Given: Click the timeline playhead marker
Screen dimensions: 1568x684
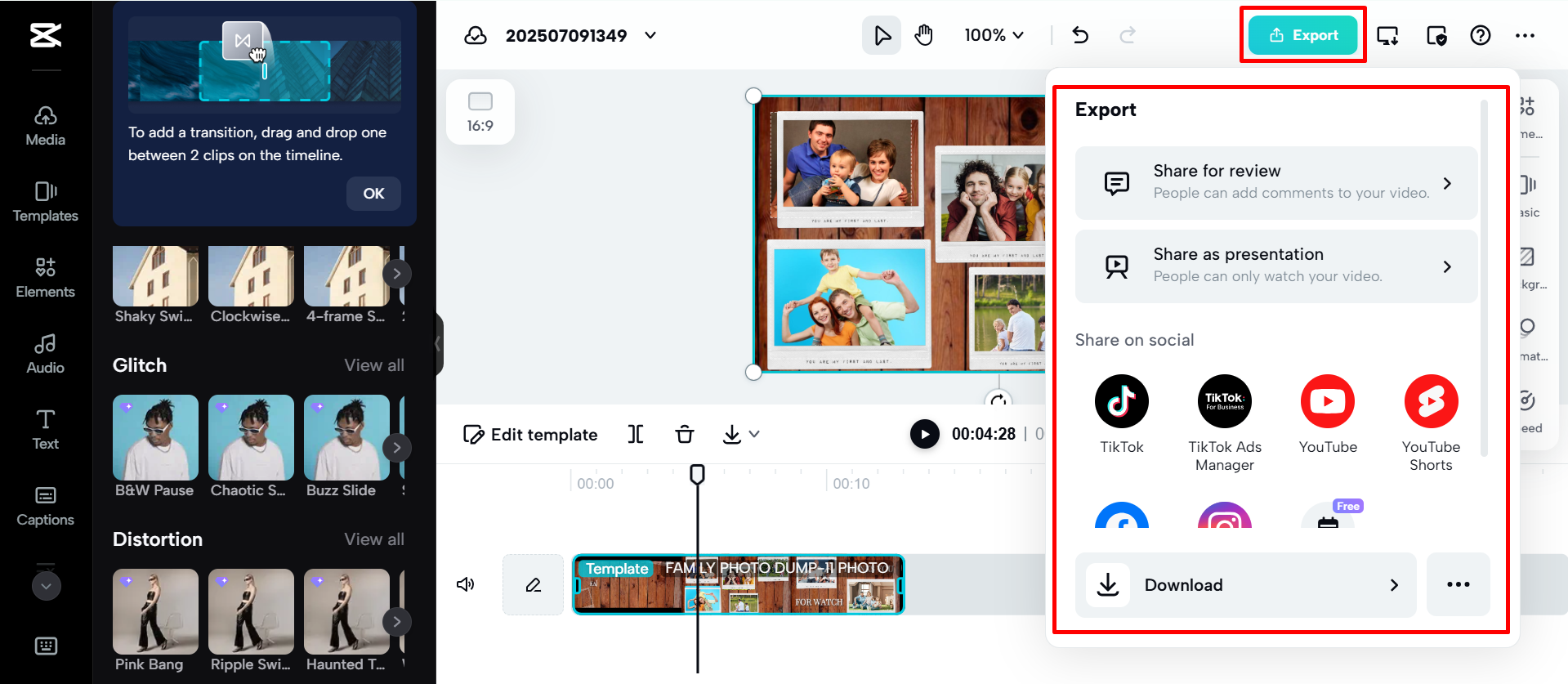Looking at the screenshot, I should pos(697,474).
